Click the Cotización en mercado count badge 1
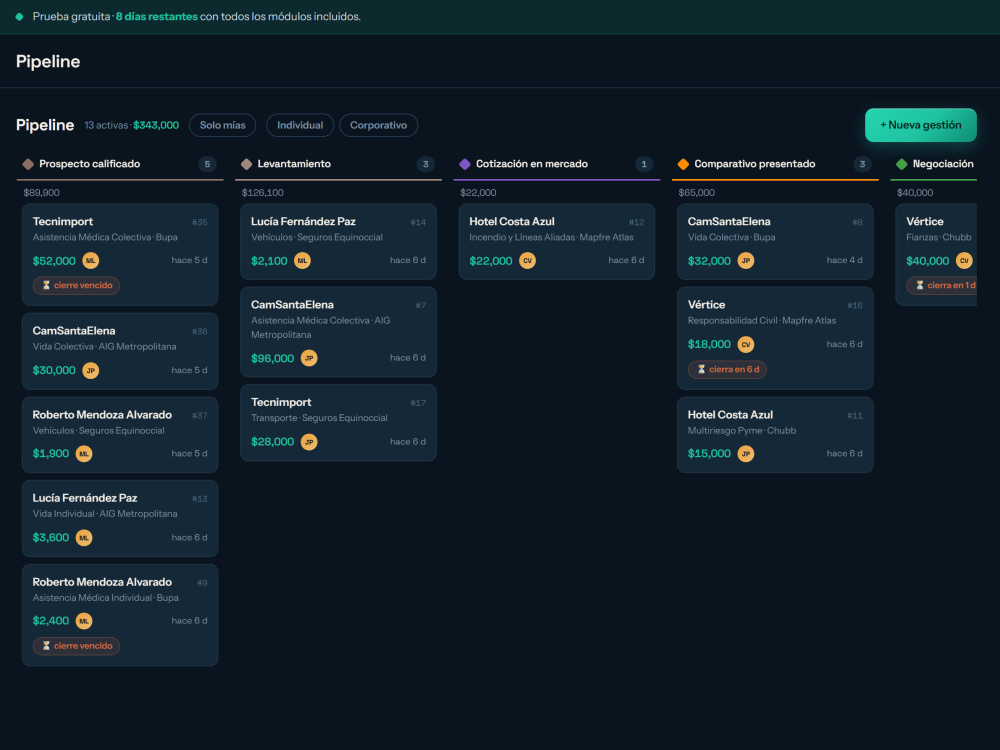Screen dimensions: 1000x750 (x=644, y=164)
